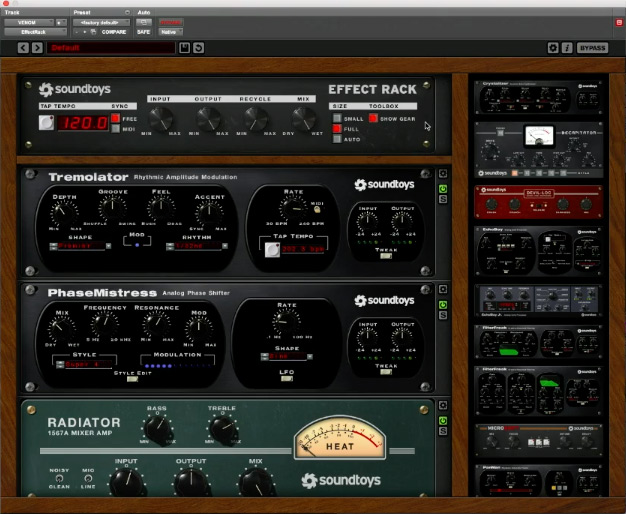626x514 pixels.
Task: Toggle SHOW GEAR toolbox option
Action: 373,118
